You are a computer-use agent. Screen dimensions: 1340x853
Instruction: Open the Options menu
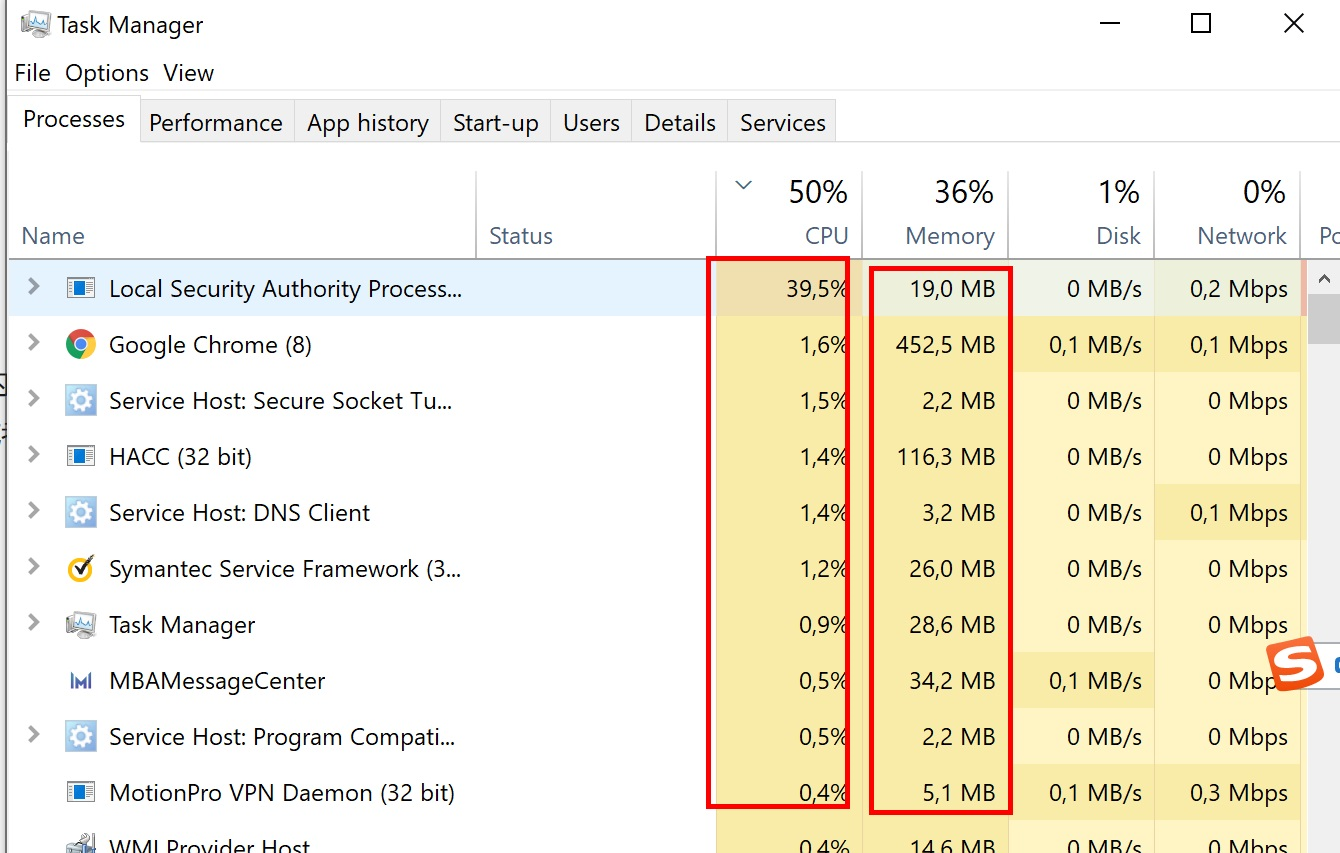107,73
